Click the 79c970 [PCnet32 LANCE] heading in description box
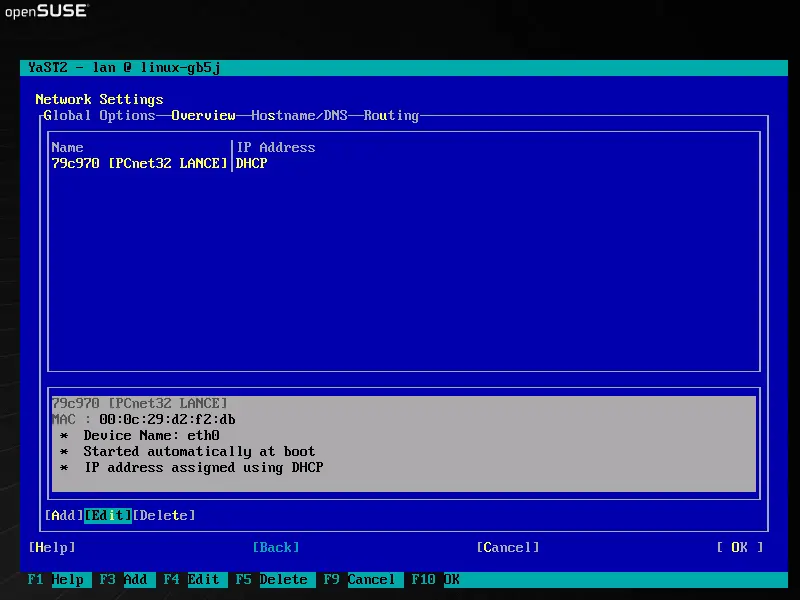This screenshot has width=800, height=600. pos(139,403)
